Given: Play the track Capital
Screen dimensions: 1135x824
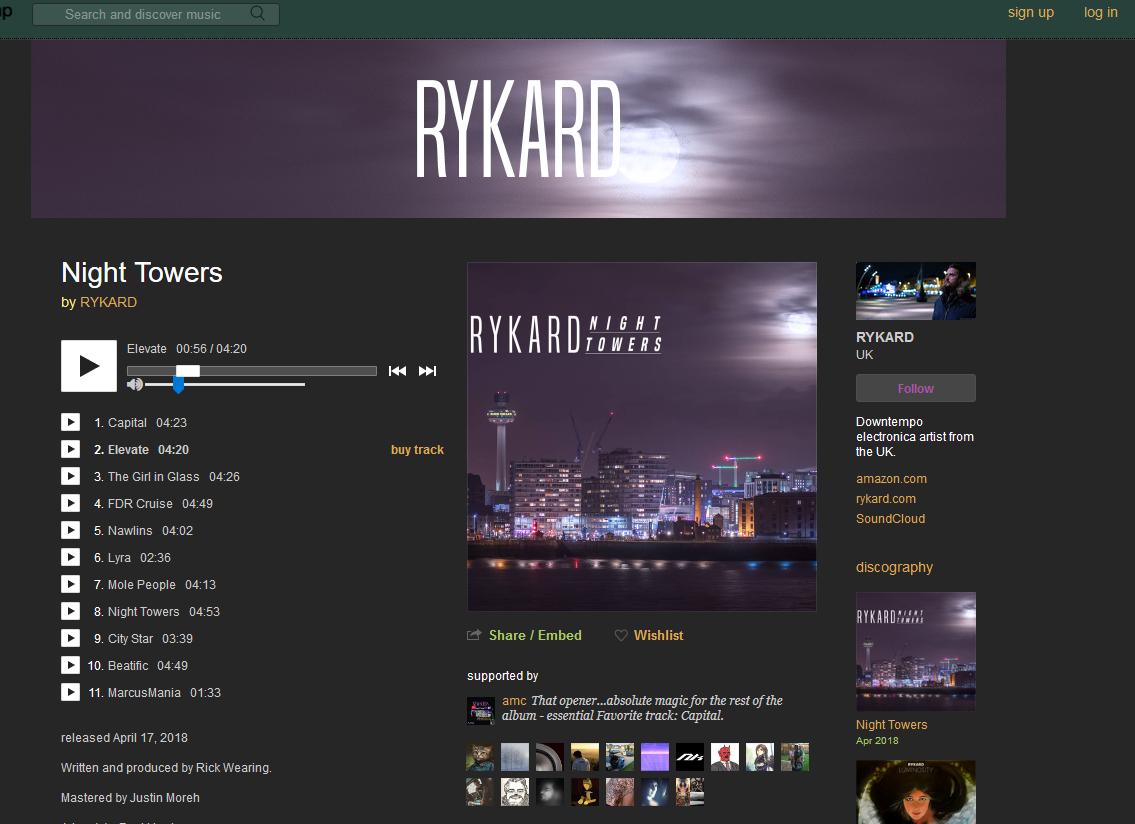Looking at the screenshot, I should click(70, 422).
